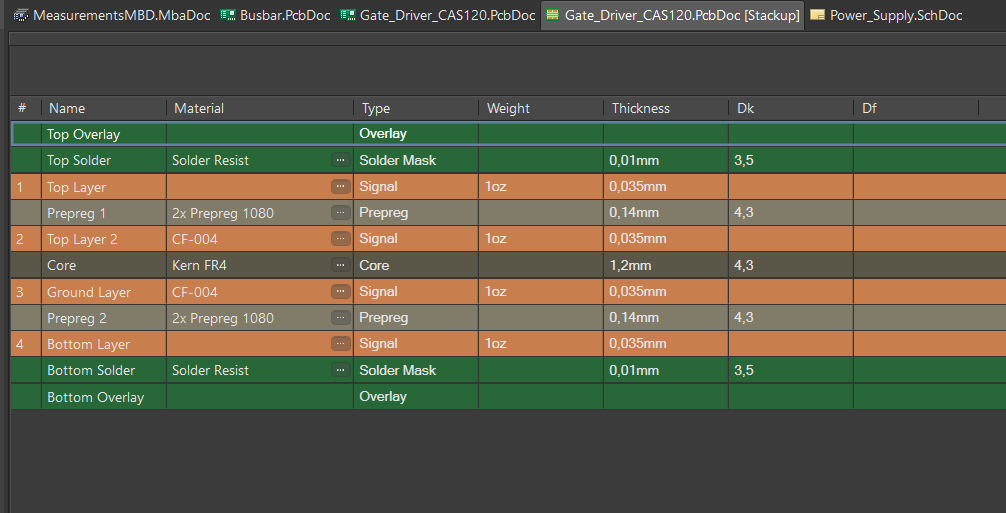Open material picker for Top Solder row
This screenshot has height=513, width=1006.
340,160
